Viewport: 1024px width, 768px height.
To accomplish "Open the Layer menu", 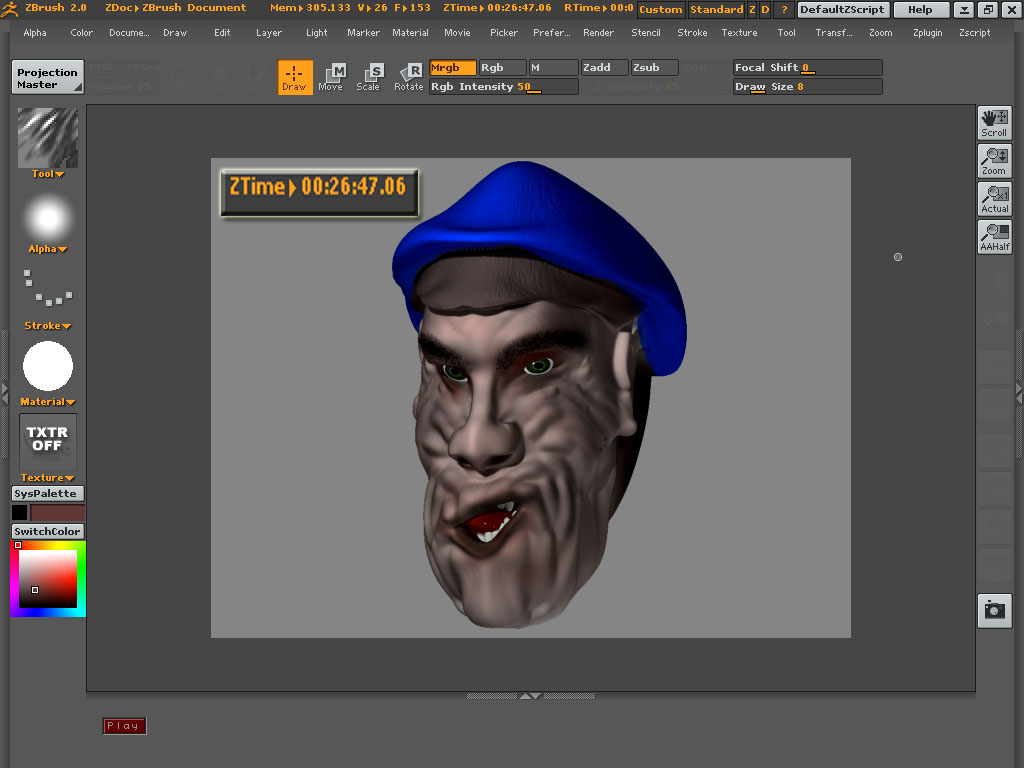I will tap(269, 33).
